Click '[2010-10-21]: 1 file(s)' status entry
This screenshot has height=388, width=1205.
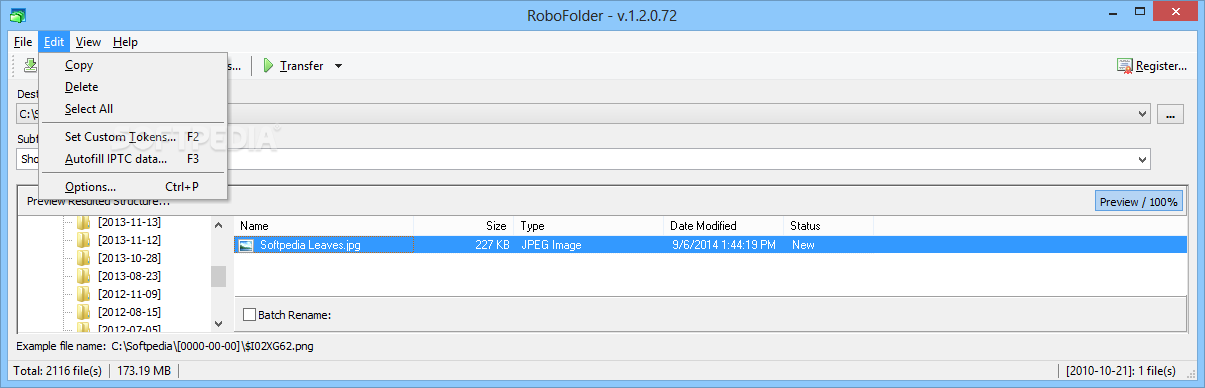[x=1120, y=371]
